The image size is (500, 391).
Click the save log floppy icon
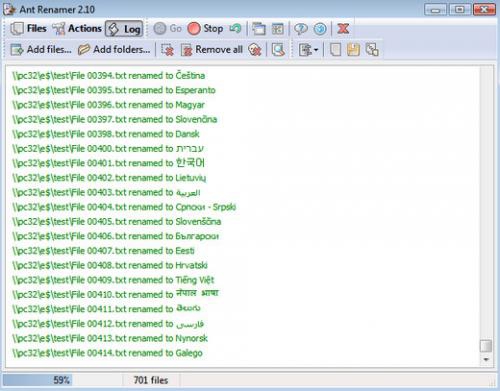[353, 50]
